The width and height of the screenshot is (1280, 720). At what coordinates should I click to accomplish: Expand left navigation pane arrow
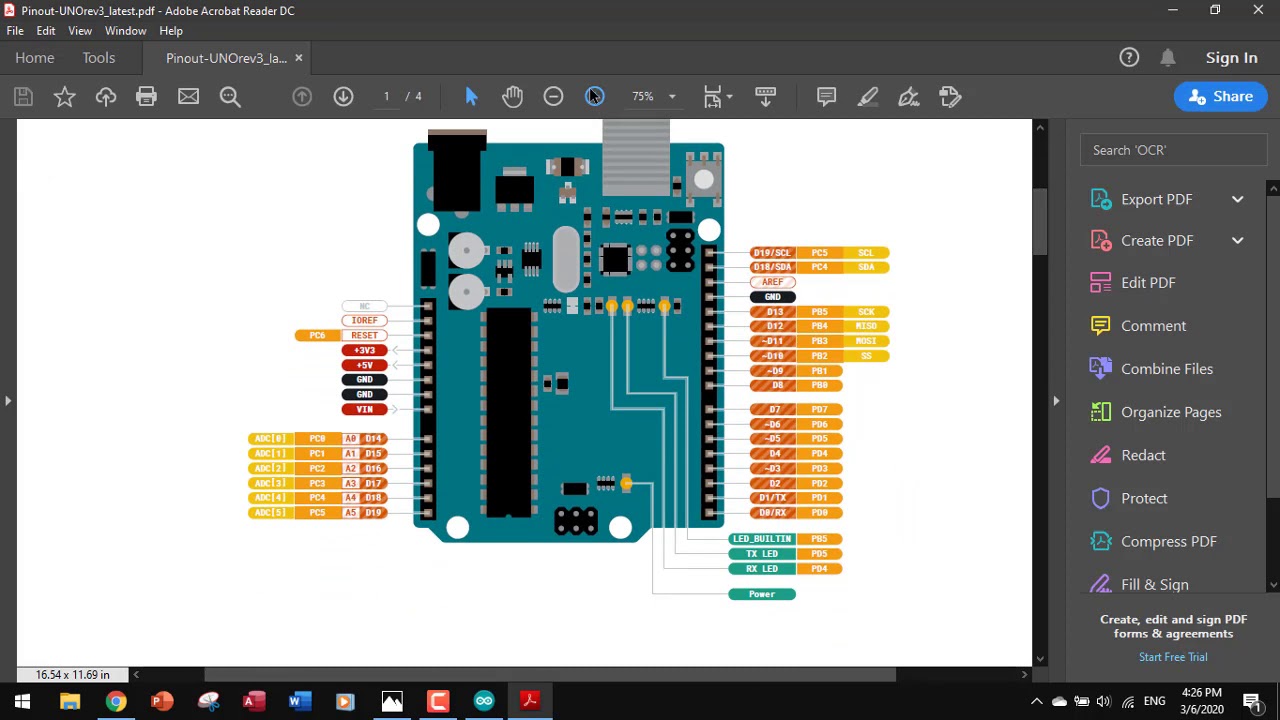[x=8, y=401]
